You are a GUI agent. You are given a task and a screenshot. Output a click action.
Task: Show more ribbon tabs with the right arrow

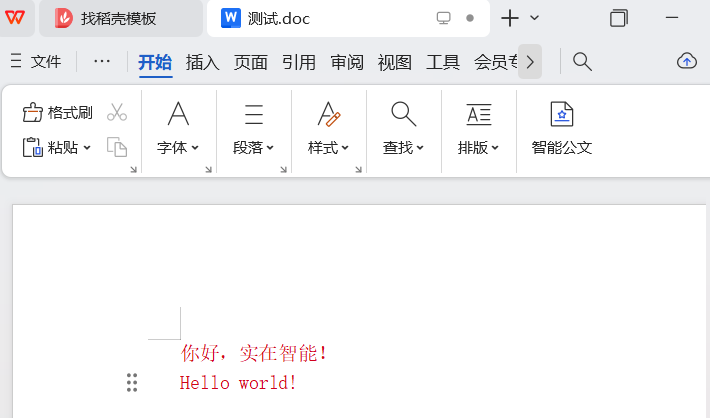[x=530, y=62]
